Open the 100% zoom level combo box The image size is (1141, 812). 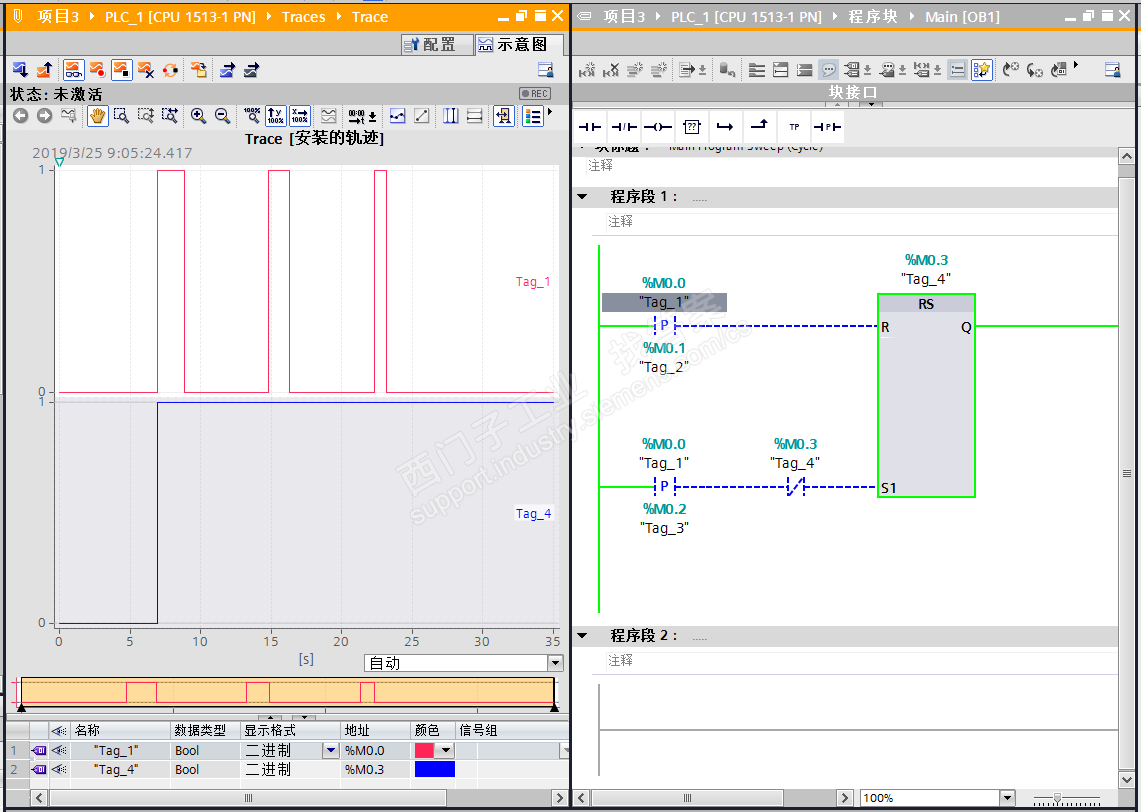1006,798
